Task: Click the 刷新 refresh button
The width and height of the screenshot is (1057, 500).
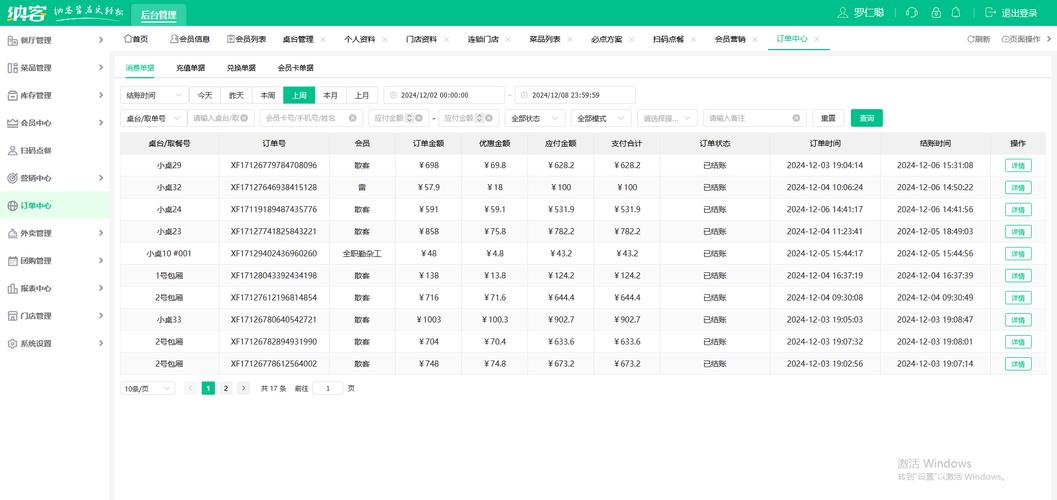Action: pos(979,39)
